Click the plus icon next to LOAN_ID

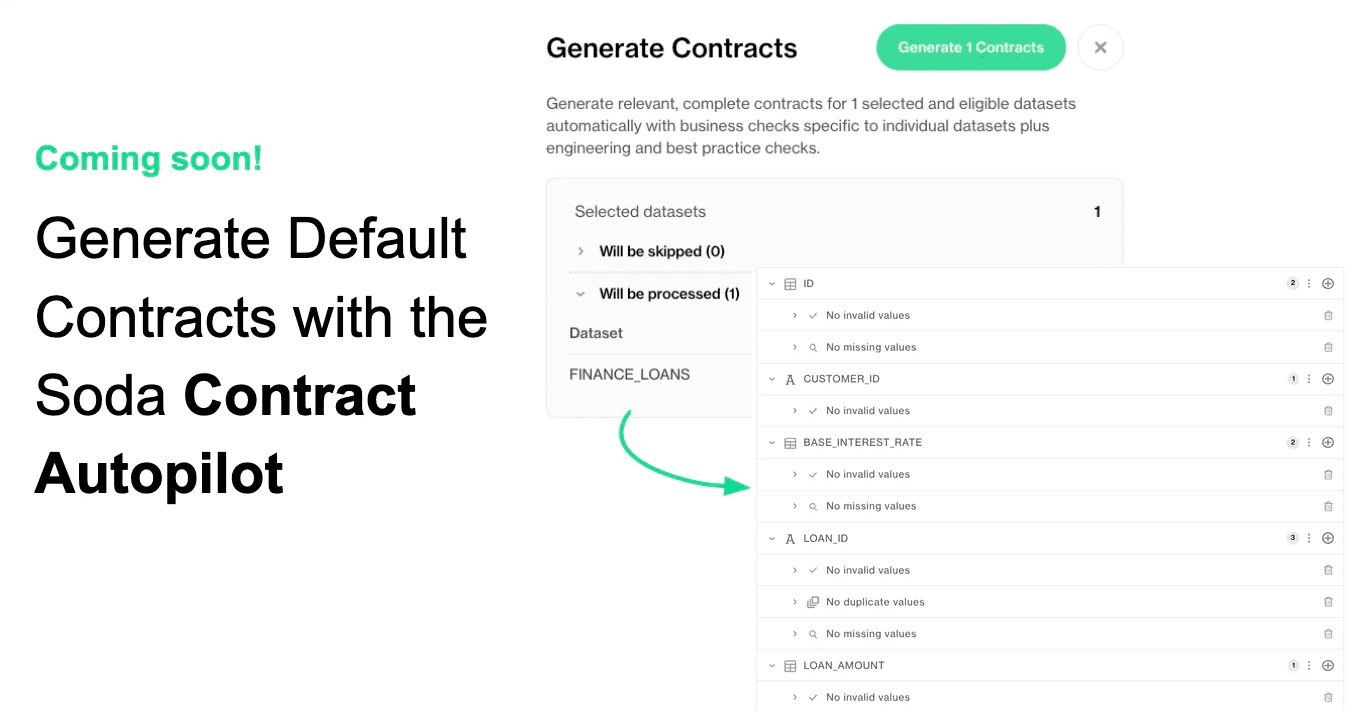1328,538
